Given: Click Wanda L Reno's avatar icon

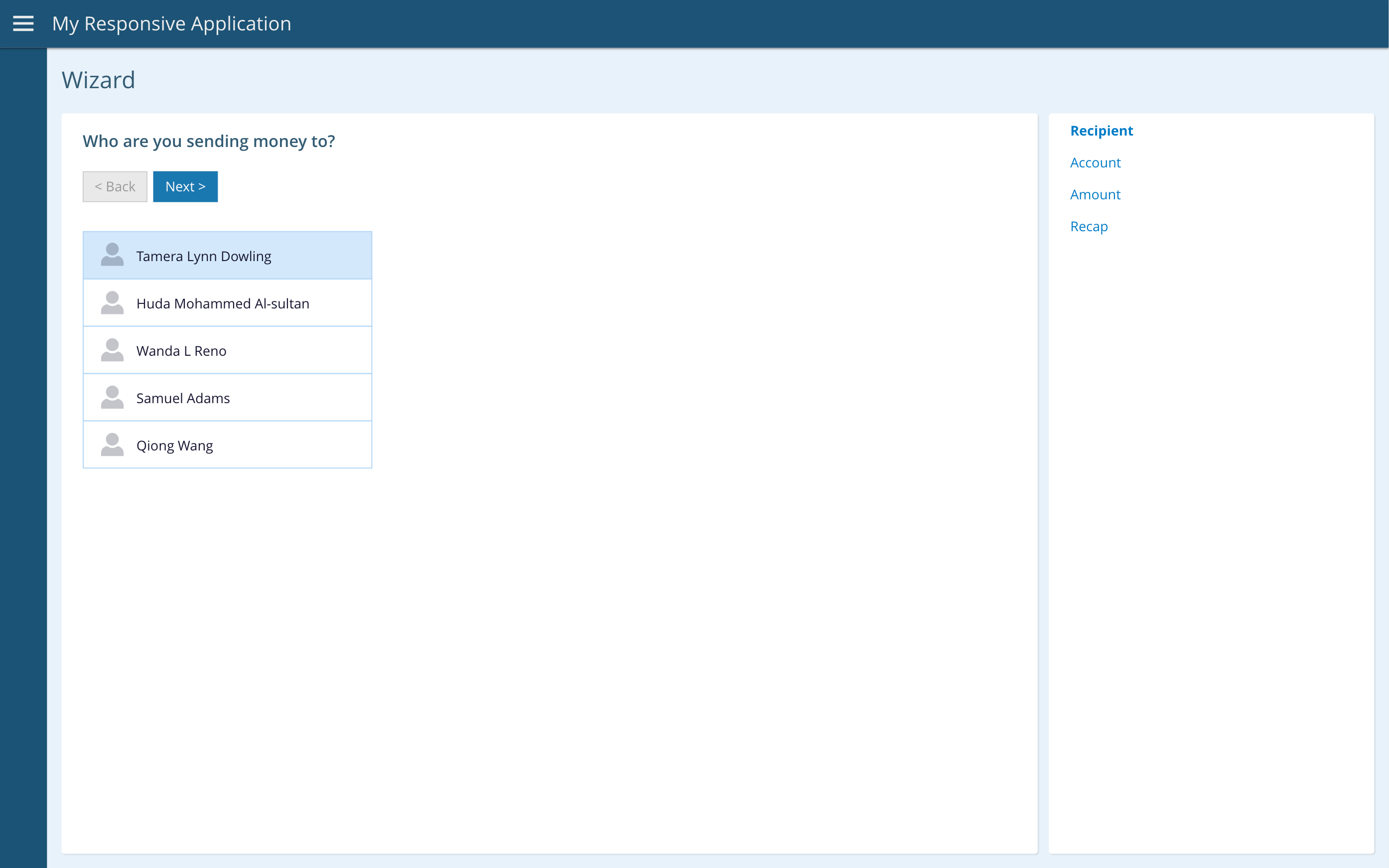Looking at the screenshot, I should 112,350.
